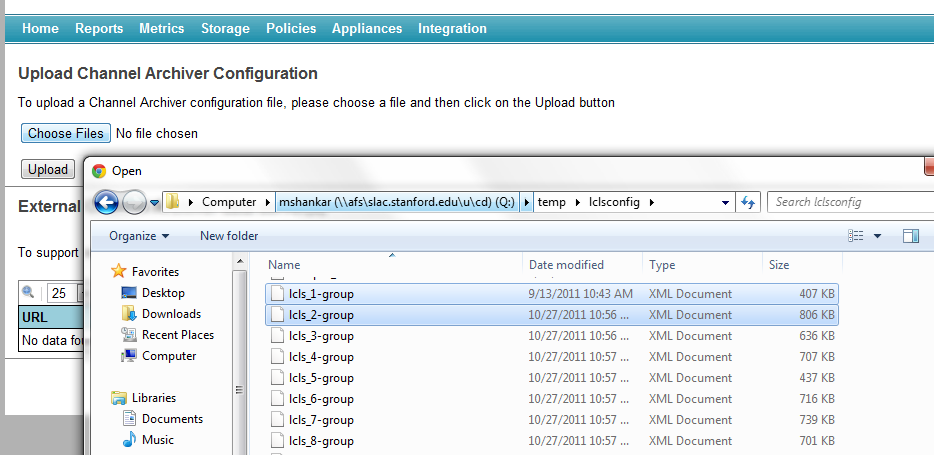934x455 pixels.
Task: Expand the Organize dropdown menu
Action: pyautogui.click(x=139, y=236)
